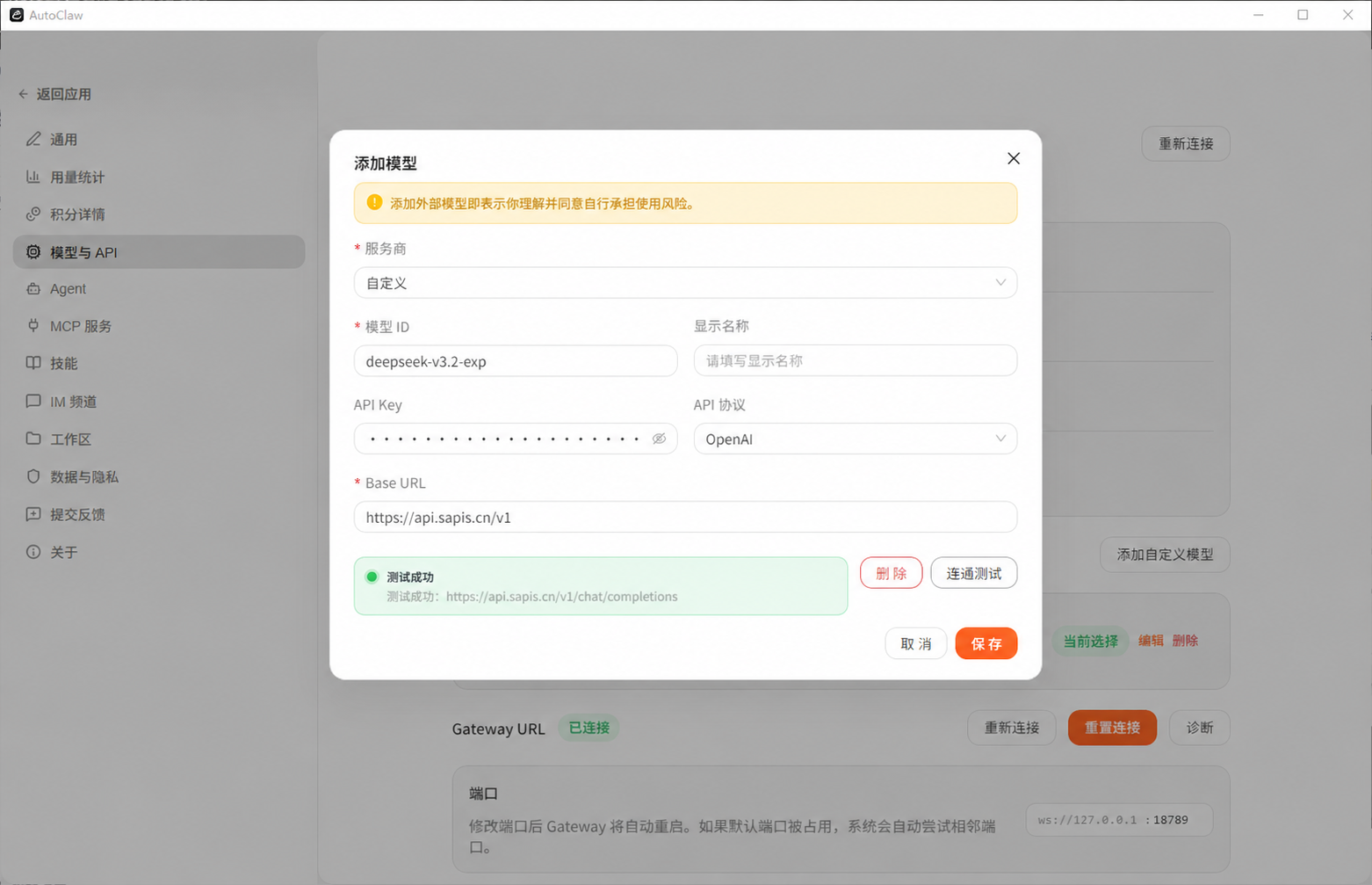This screenshot has height=885, width=1372.
Task: Click the 技能 book icon
Action: click(33, 363)
